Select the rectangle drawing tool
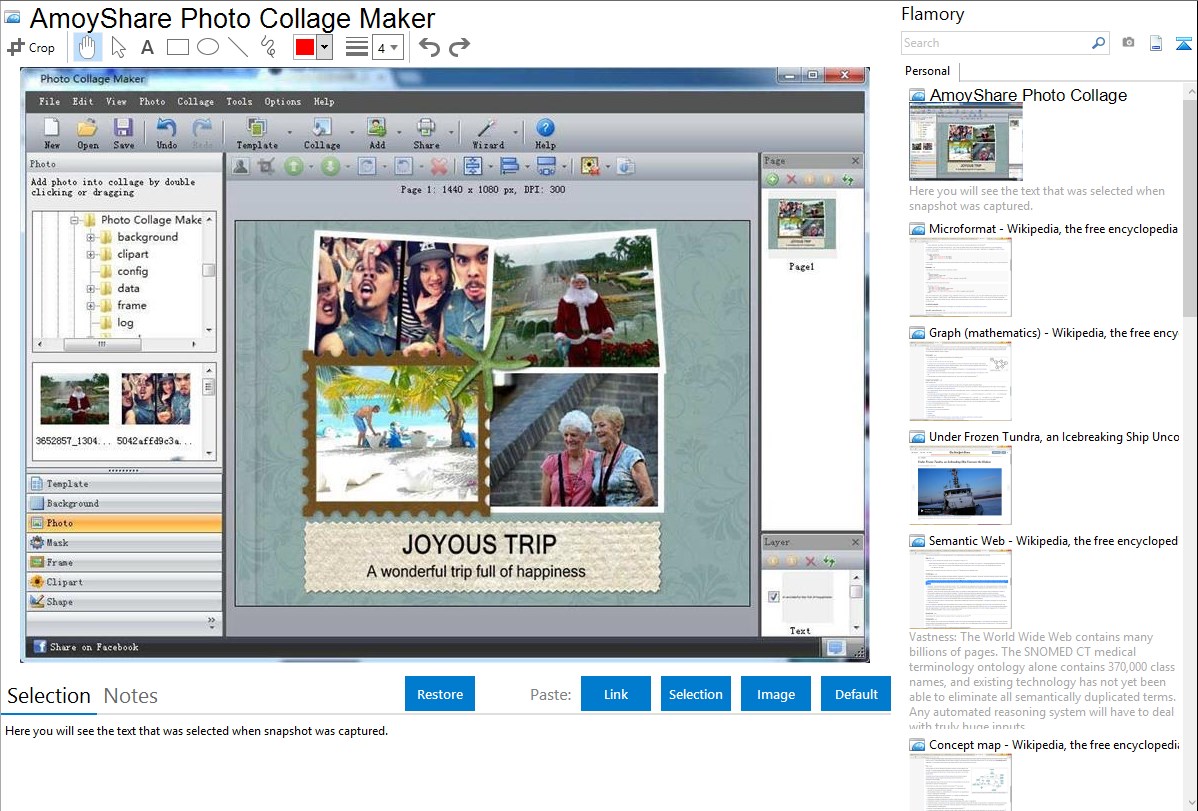1198x811 pixels. (x=177, y=47)
